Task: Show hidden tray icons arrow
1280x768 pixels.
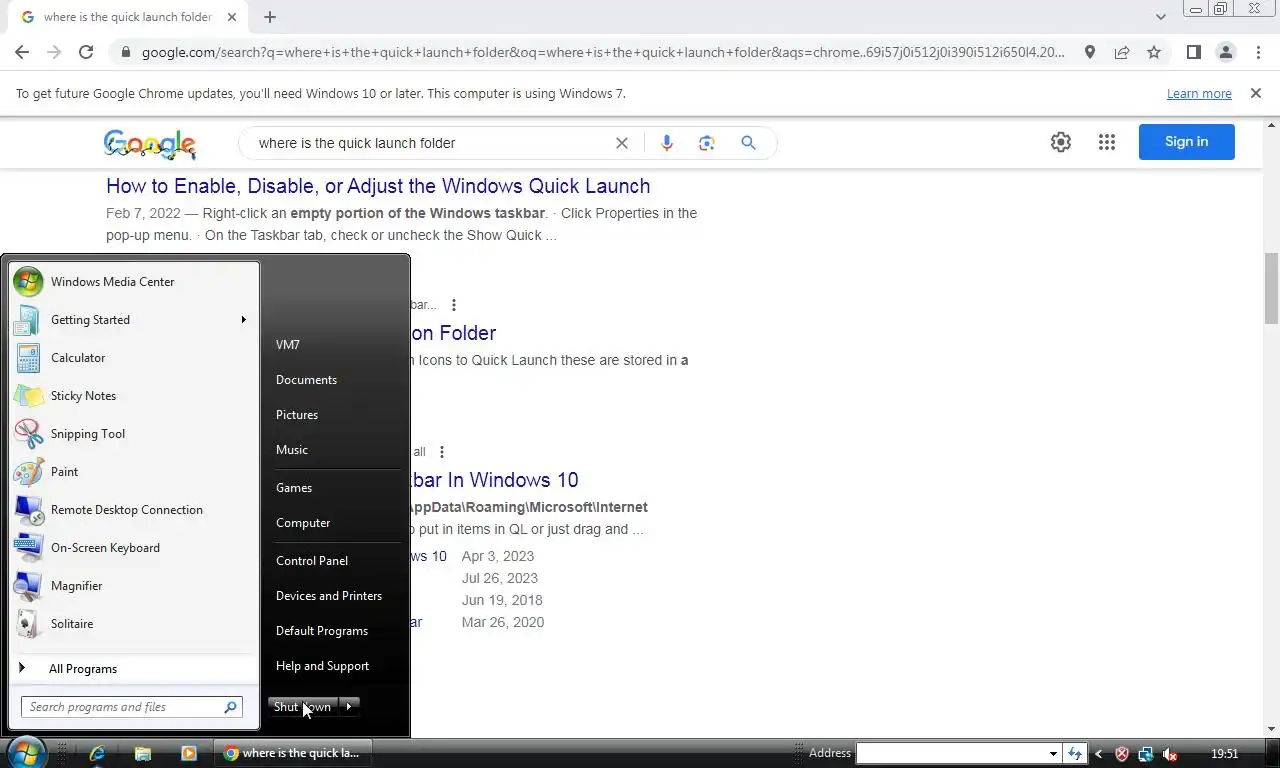Action: point(1099,754)
